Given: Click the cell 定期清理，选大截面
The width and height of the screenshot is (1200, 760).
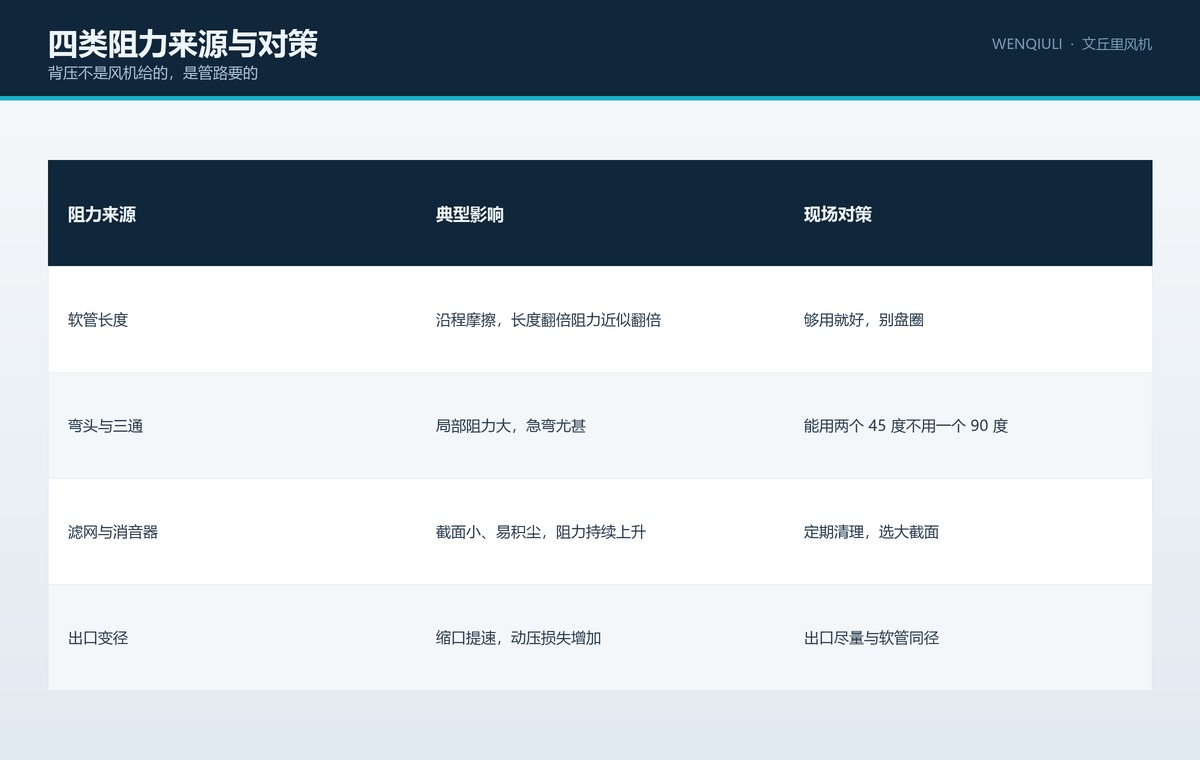Looking at the screenshot, I should tap(968, 532).
